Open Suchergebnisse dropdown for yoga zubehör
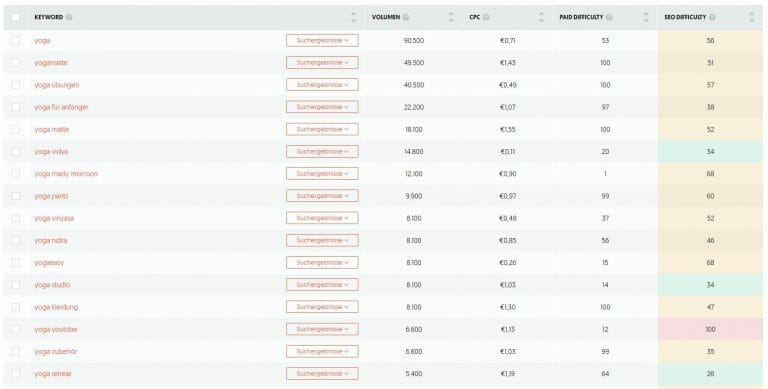This screenshot has width=768, height=389. (x=322, y=351)
